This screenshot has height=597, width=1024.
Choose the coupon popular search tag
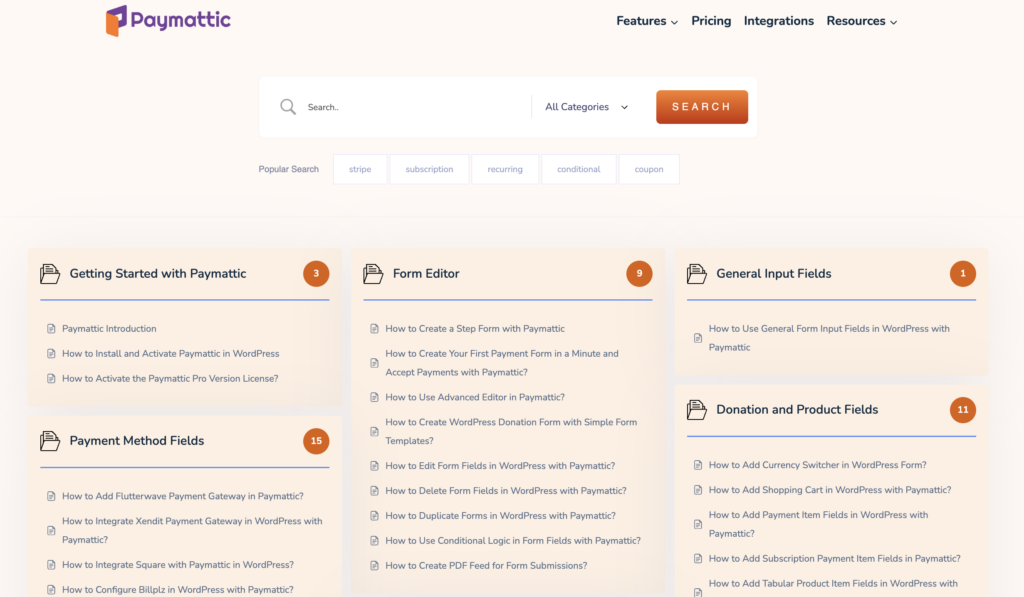[648, 169]
